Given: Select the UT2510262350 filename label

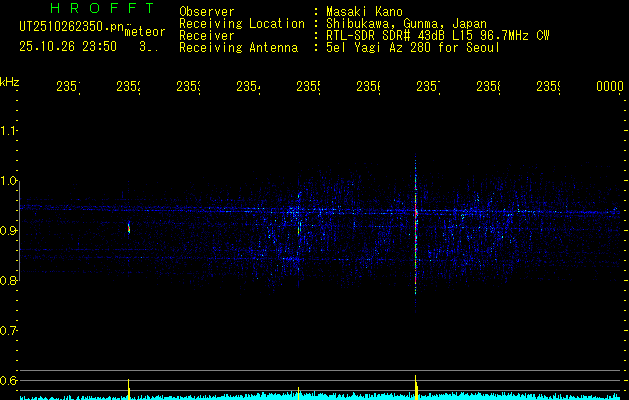Looking at the screenshot, I should coord(67,26).
